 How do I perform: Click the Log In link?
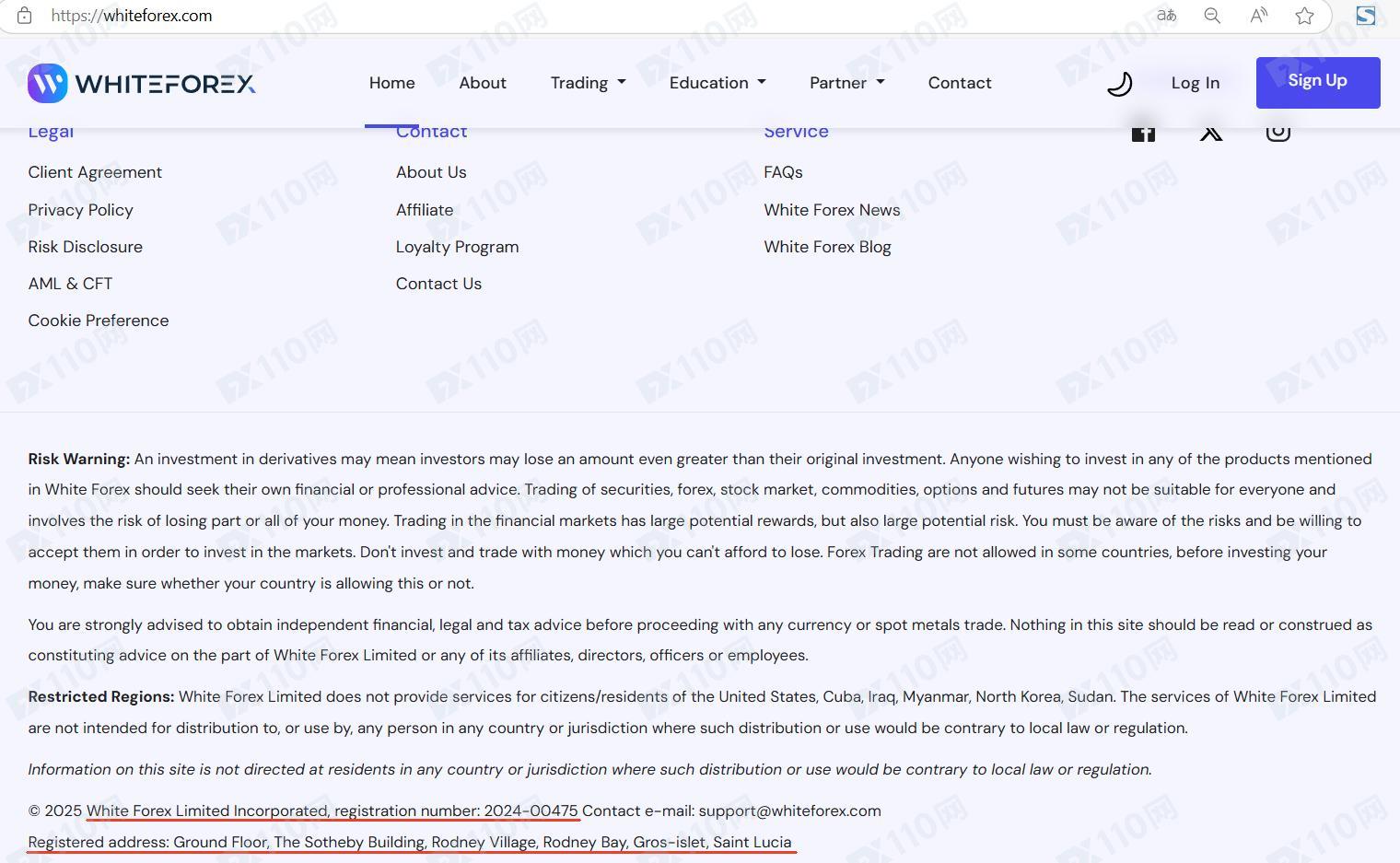1195,83
